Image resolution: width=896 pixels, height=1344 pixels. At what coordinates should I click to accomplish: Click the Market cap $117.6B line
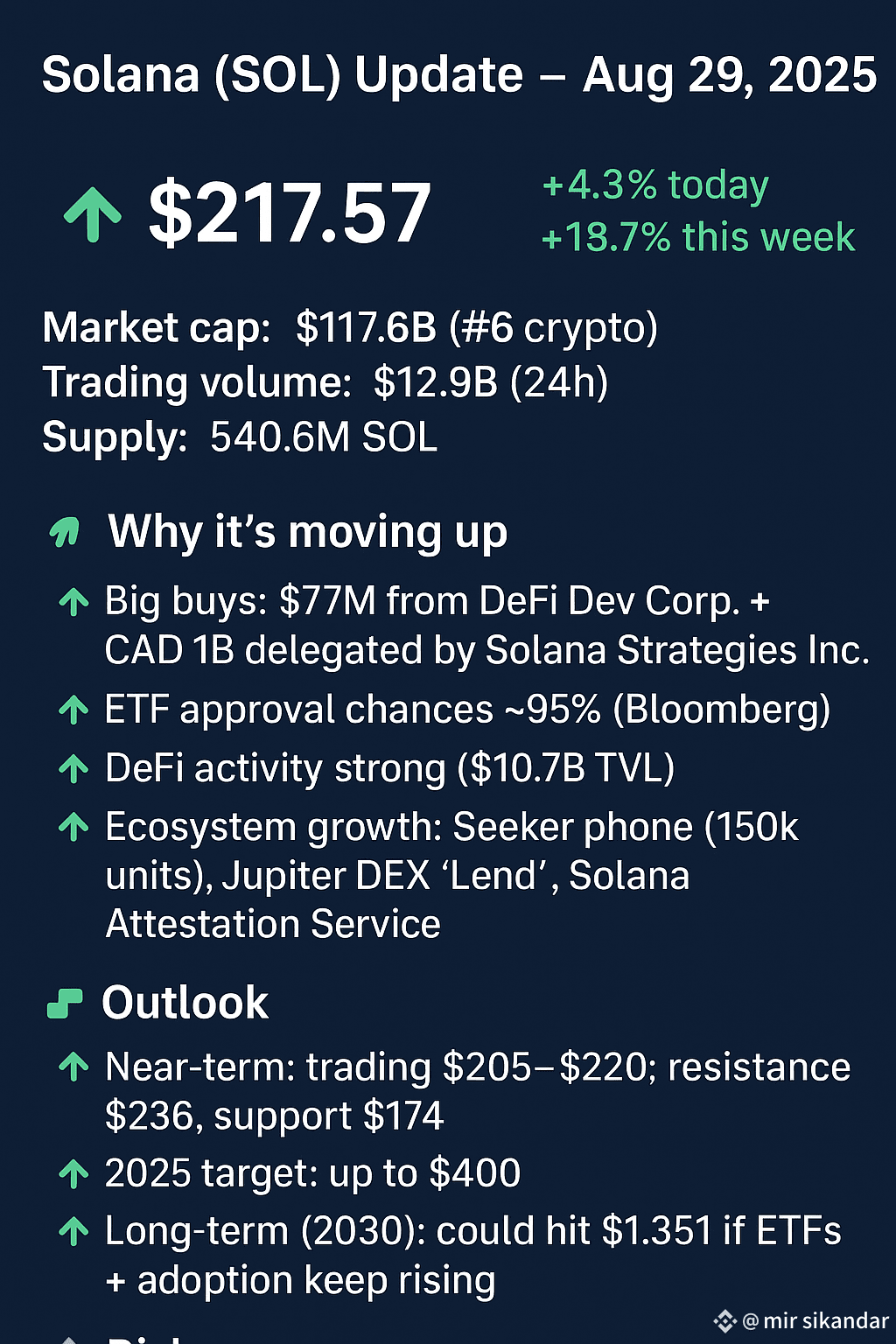pyautogui.click(x=350, y=329)
